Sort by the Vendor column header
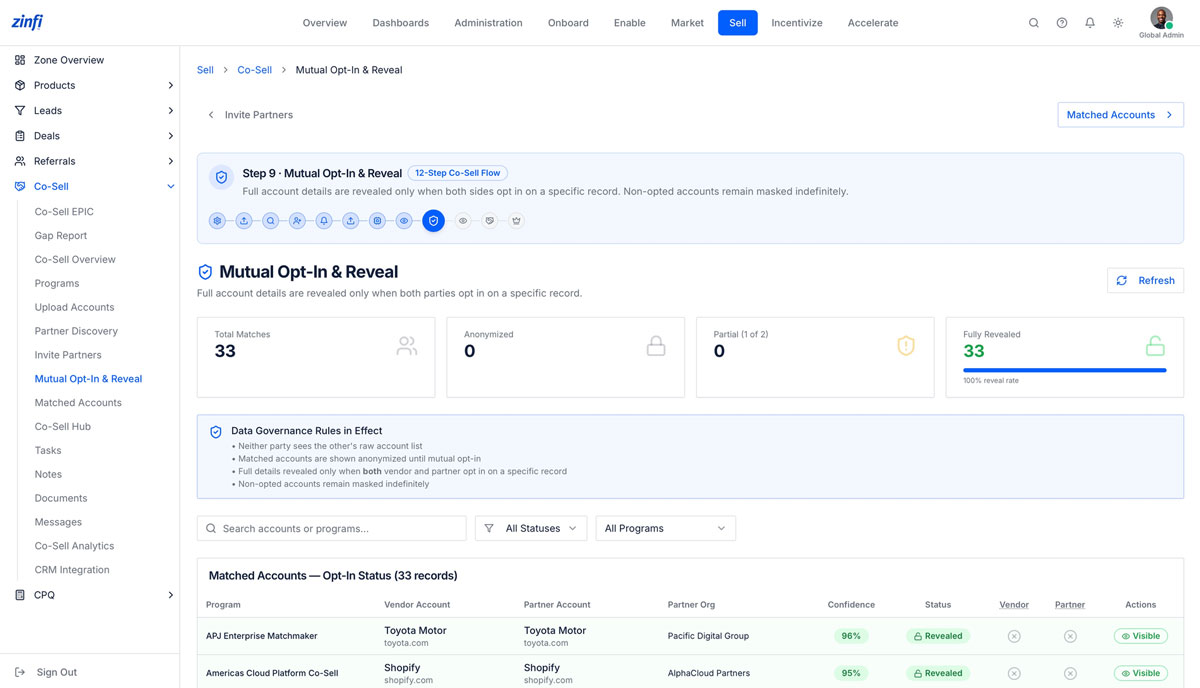This screenshot has width=1200, height=688. 1014,605
